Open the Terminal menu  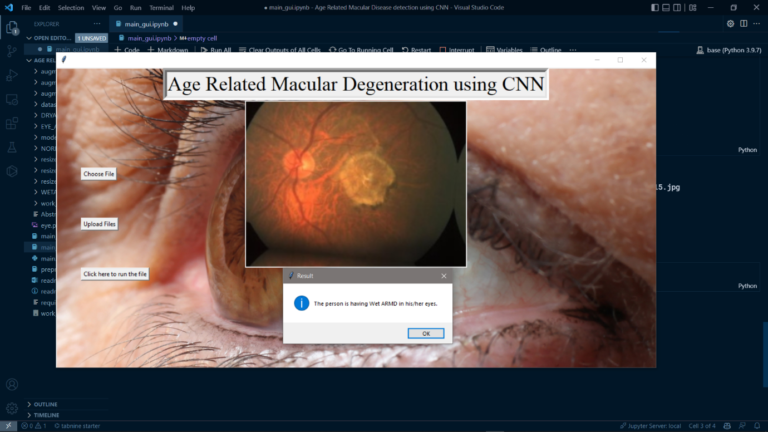pyautogui.click(x=162, y=8)
